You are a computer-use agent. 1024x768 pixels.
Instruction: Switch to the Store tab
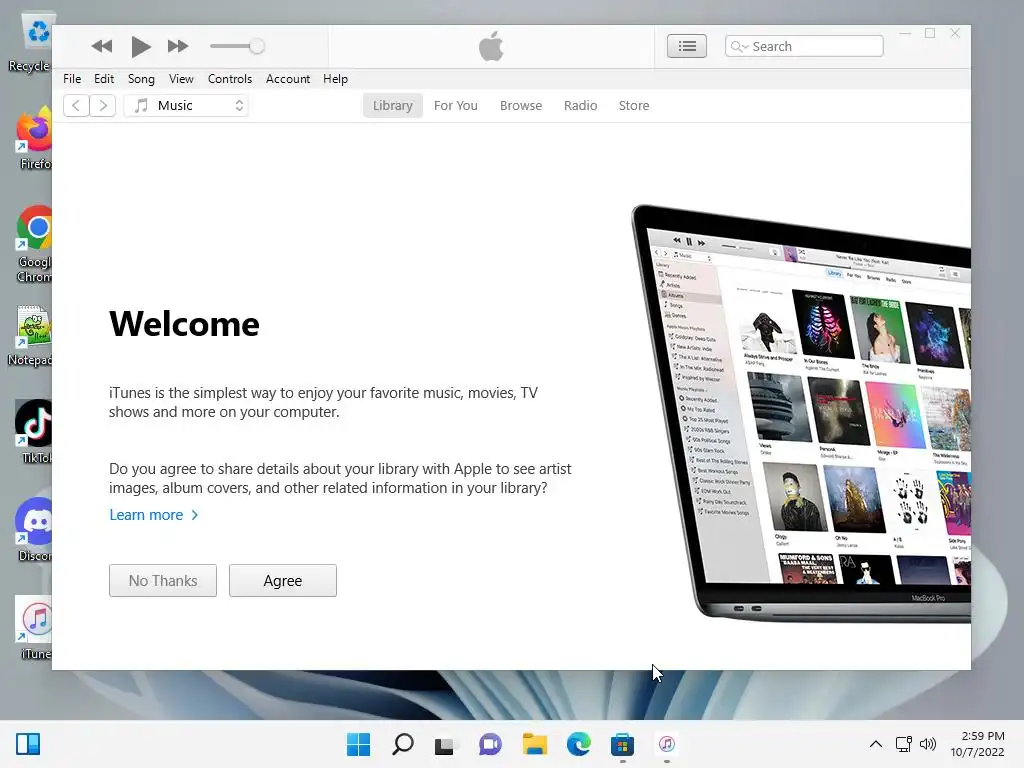(634, 106)
